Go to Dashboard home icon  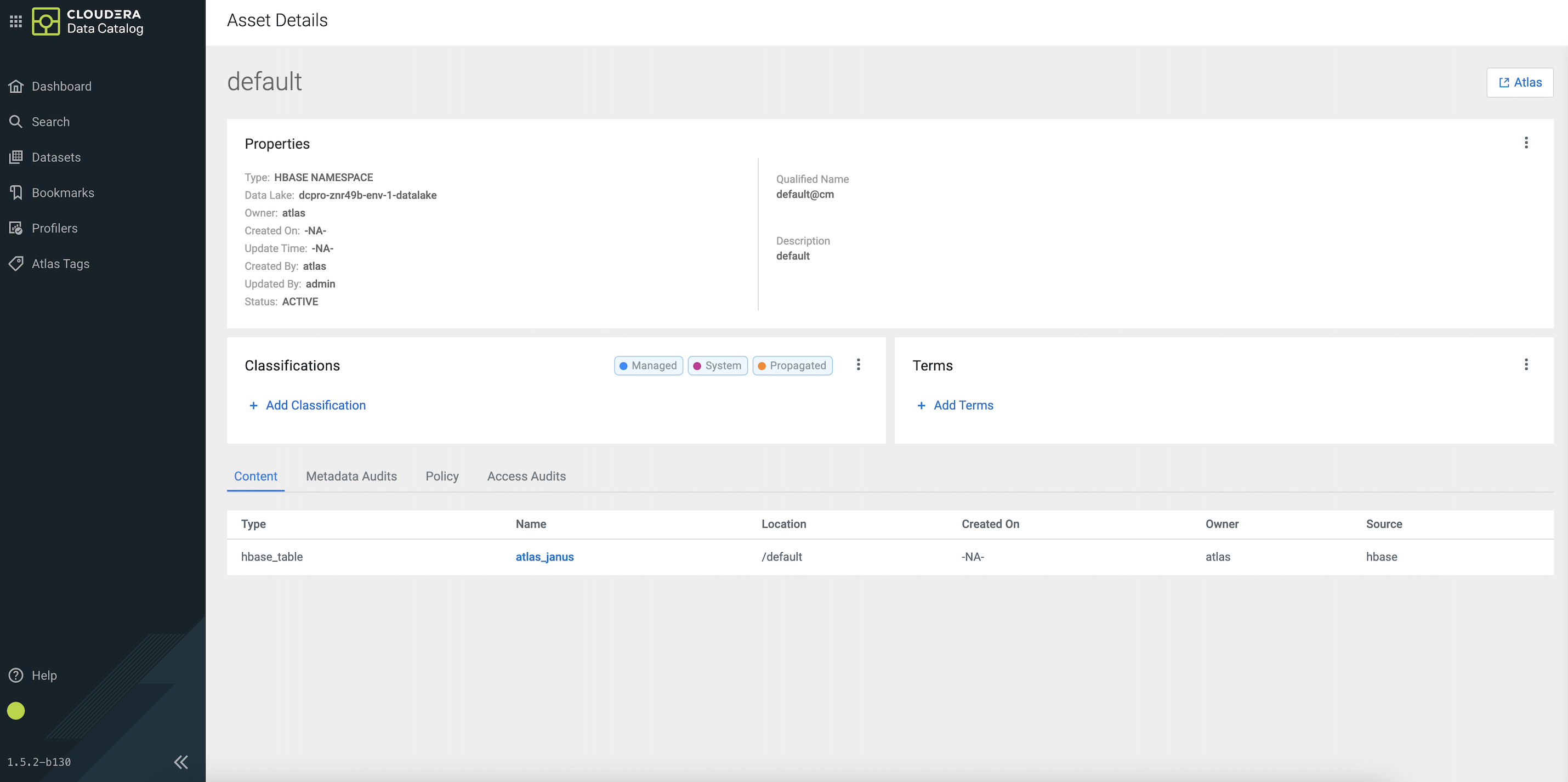16,87
